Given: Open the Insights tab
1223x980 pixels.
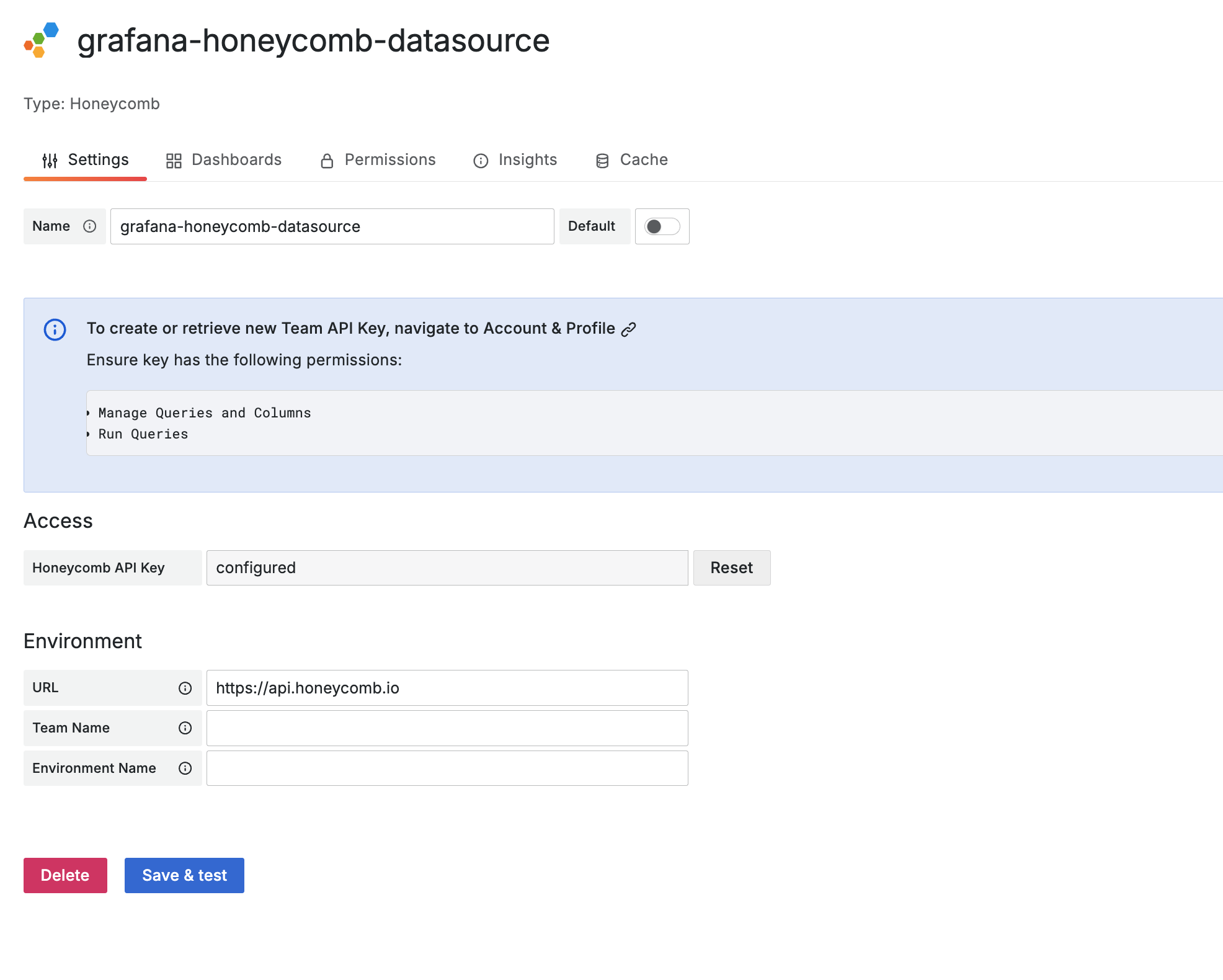Looking at the screenshot, I should click(515, 160).
